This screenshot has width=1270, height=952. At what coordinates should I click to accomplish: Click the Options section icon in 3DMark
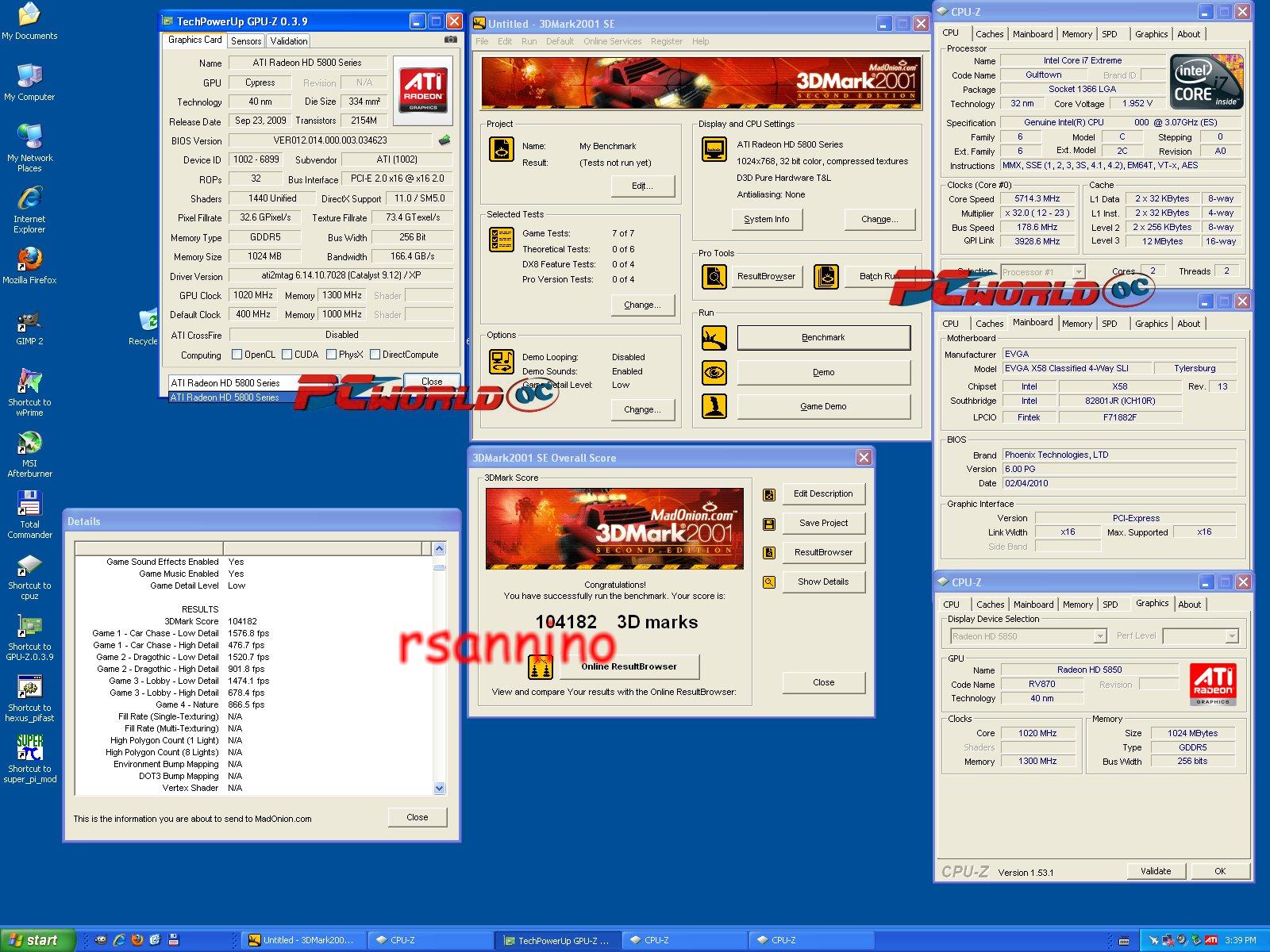tap(502, 361)
